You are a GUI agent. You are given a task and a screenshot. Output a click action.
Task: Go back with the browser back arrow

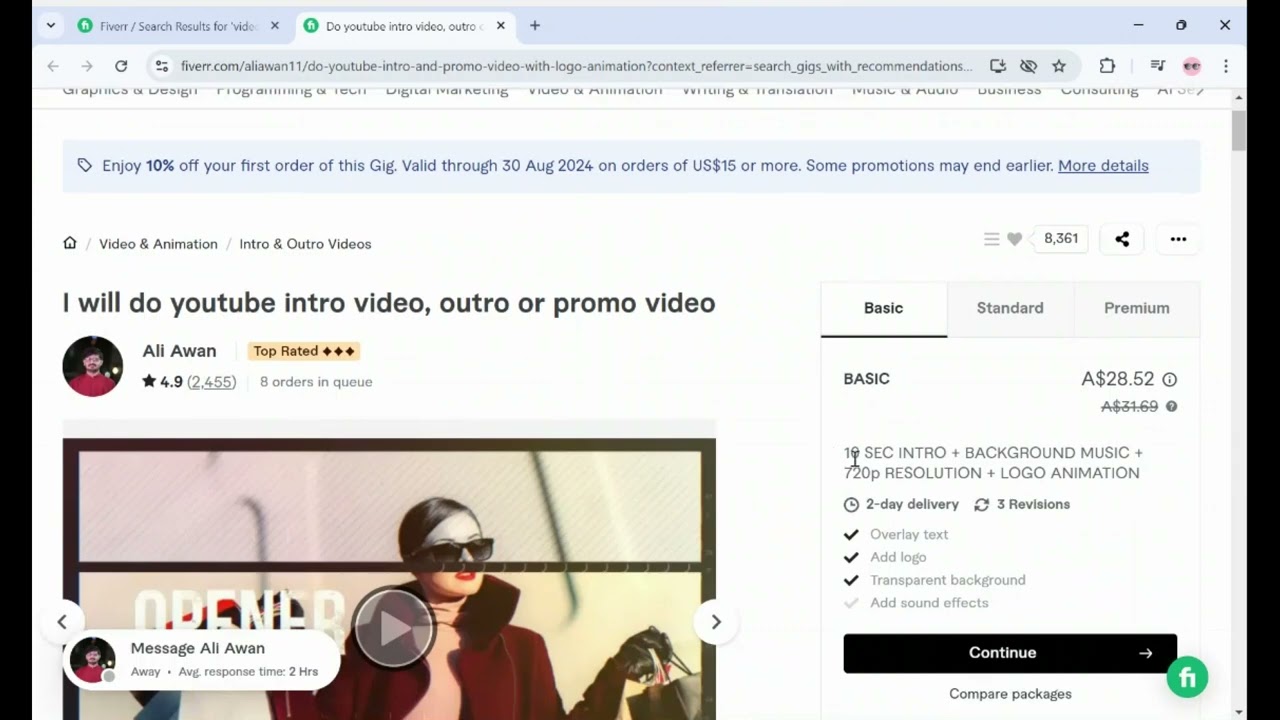click(x=53, y=66)
